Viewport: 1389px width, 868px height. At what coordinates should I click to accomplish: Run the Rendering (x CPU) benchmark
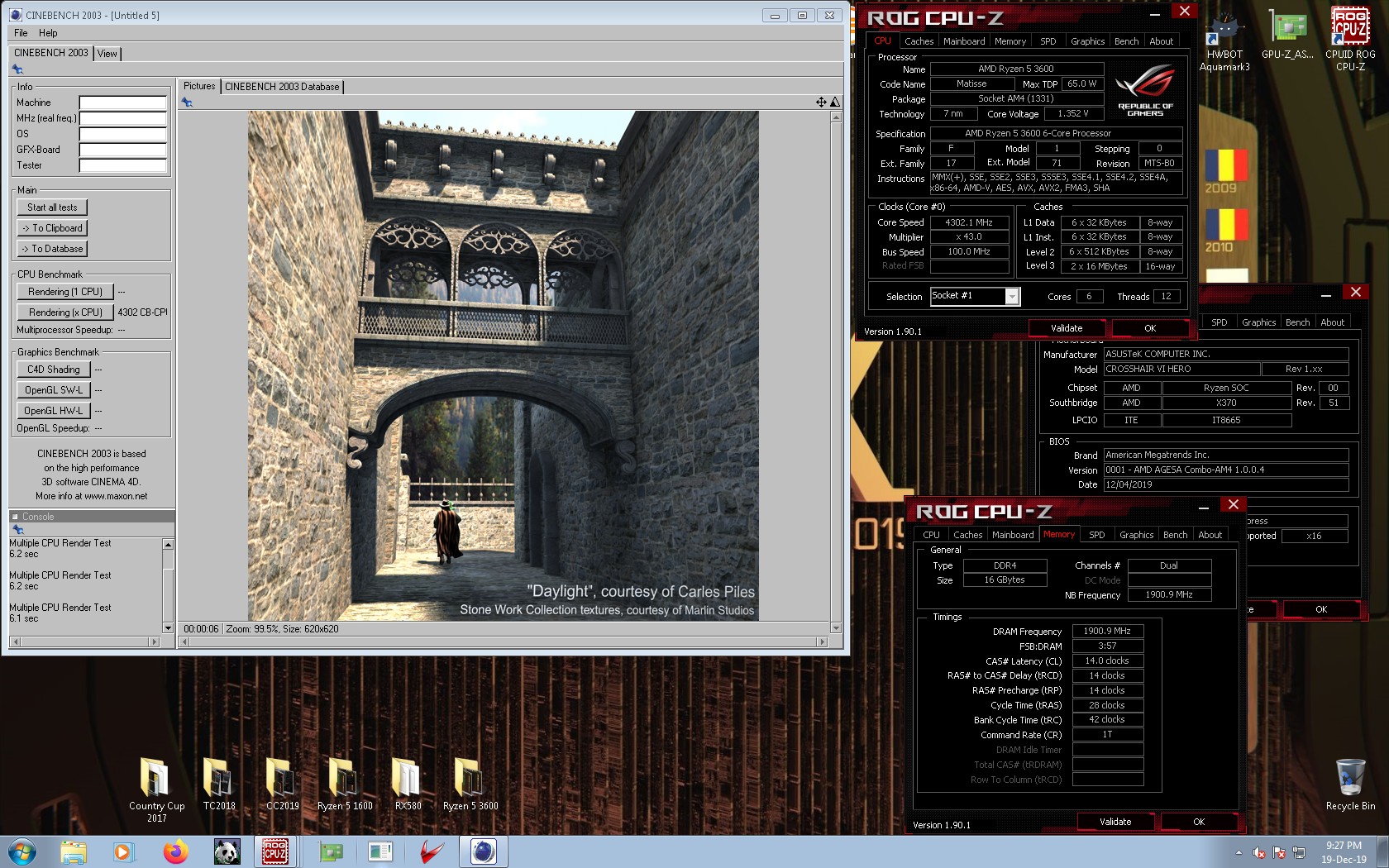[x=65, y=312]
